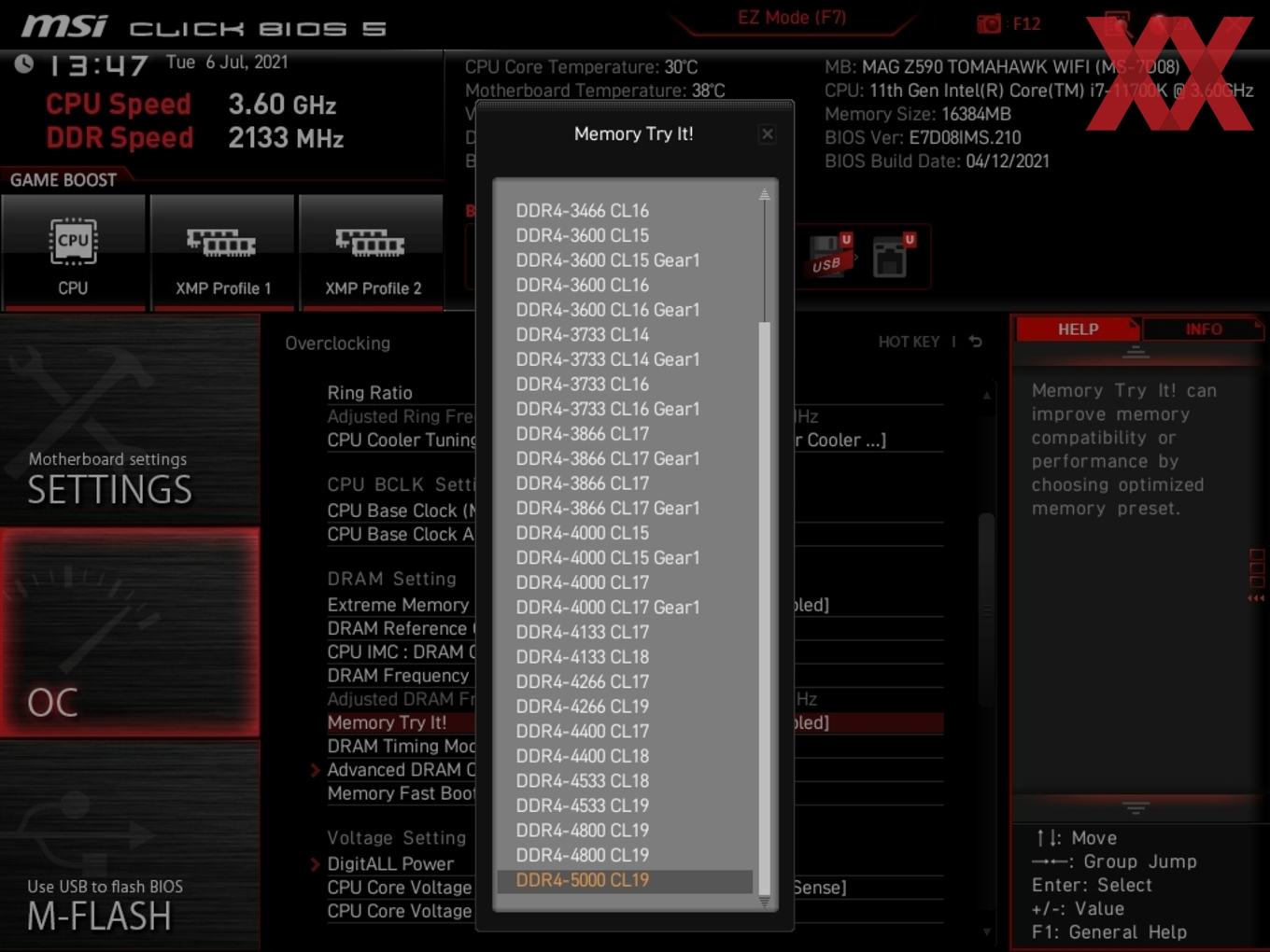Pick DDR4-4000 CL17 non-Gear1 preset
Viewport: 1270px width, 952px height.
582,582
